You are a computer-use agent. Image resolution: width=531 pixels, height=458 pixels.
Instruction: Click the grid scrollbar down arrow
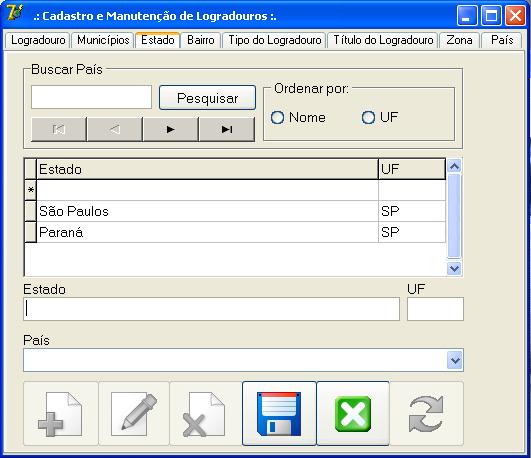[454, 269]
